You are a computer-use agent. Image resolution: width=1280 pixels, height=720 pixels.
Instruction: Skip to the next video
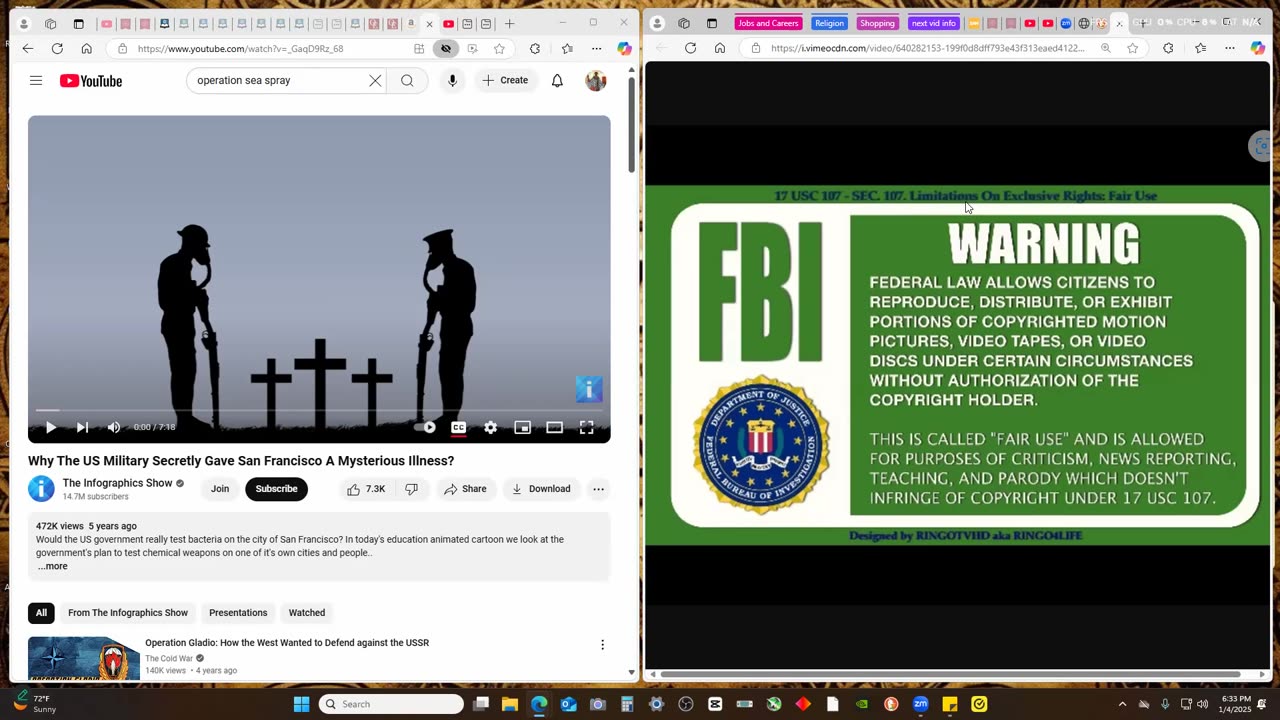pyautogui.click(x=82, y=427)
